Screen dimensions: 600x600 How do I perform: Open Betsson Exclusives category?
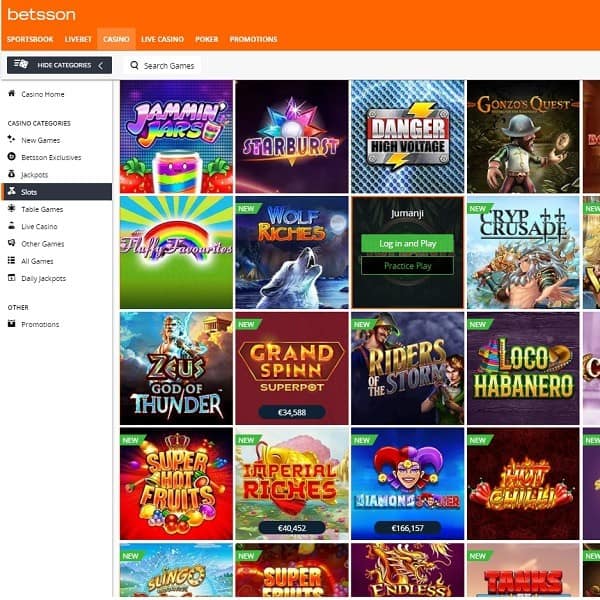pyautogui.click(x=51, y=157)
